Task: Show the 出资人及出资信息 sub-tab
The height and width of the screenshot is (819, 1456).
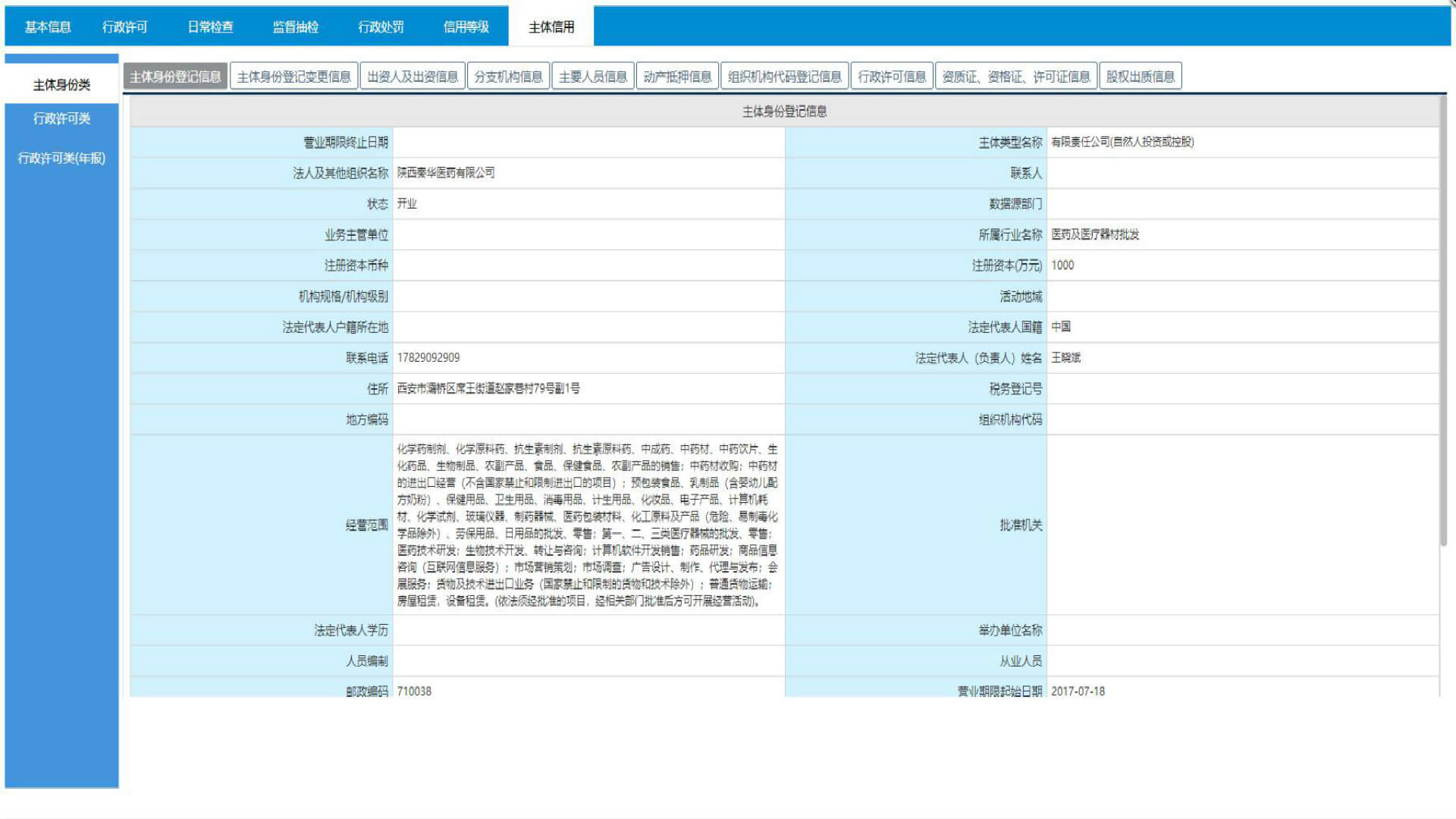Action: tap(413, 77)
